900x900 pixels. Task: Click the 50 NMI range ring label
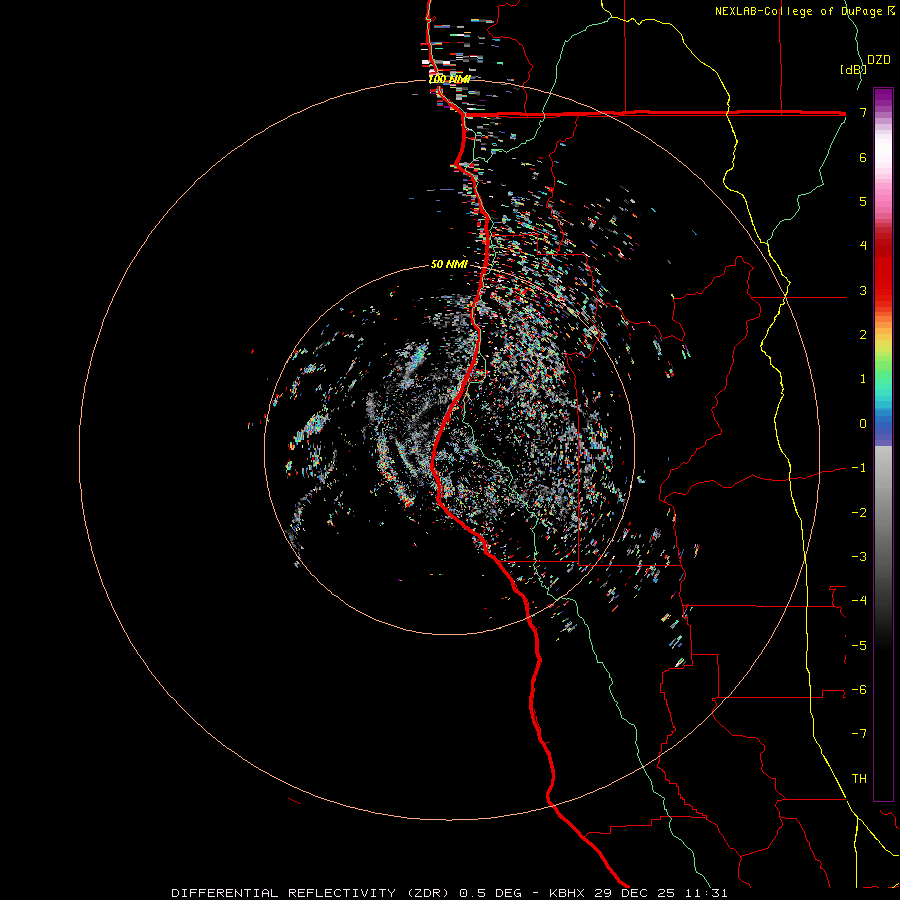coord(449,264)
